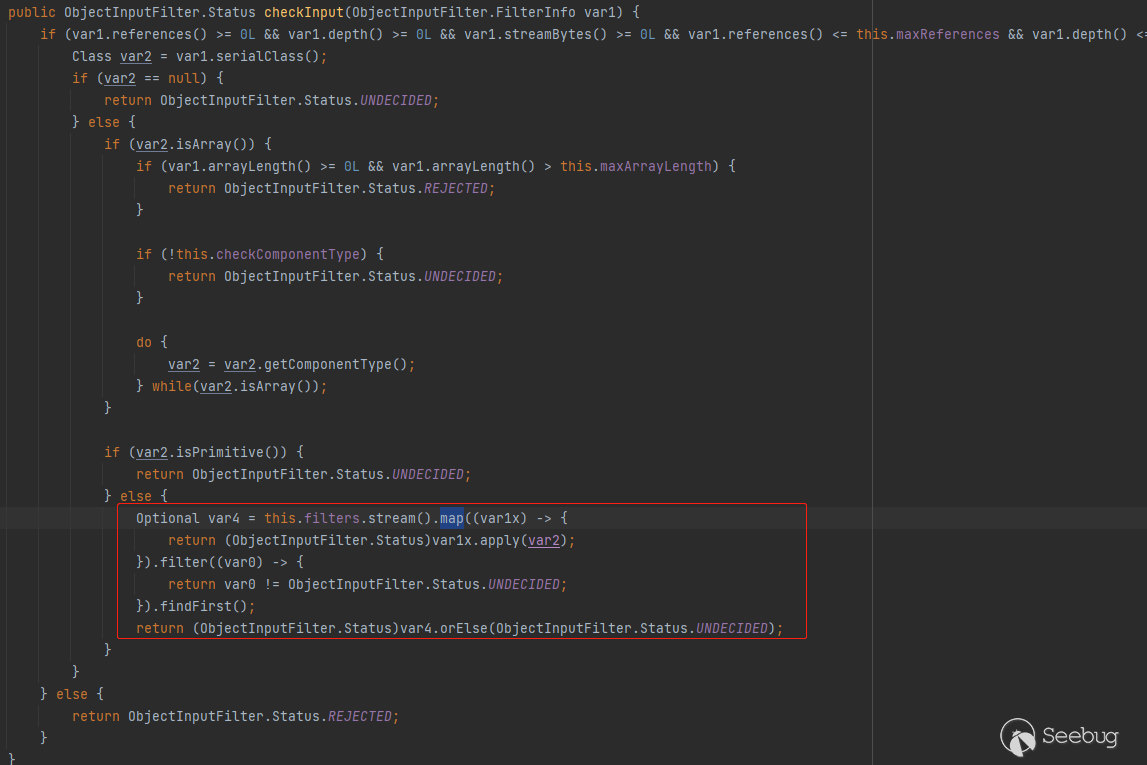Click the orElse method call on var4
The image size is (1147, 765).
click(464, 628)
